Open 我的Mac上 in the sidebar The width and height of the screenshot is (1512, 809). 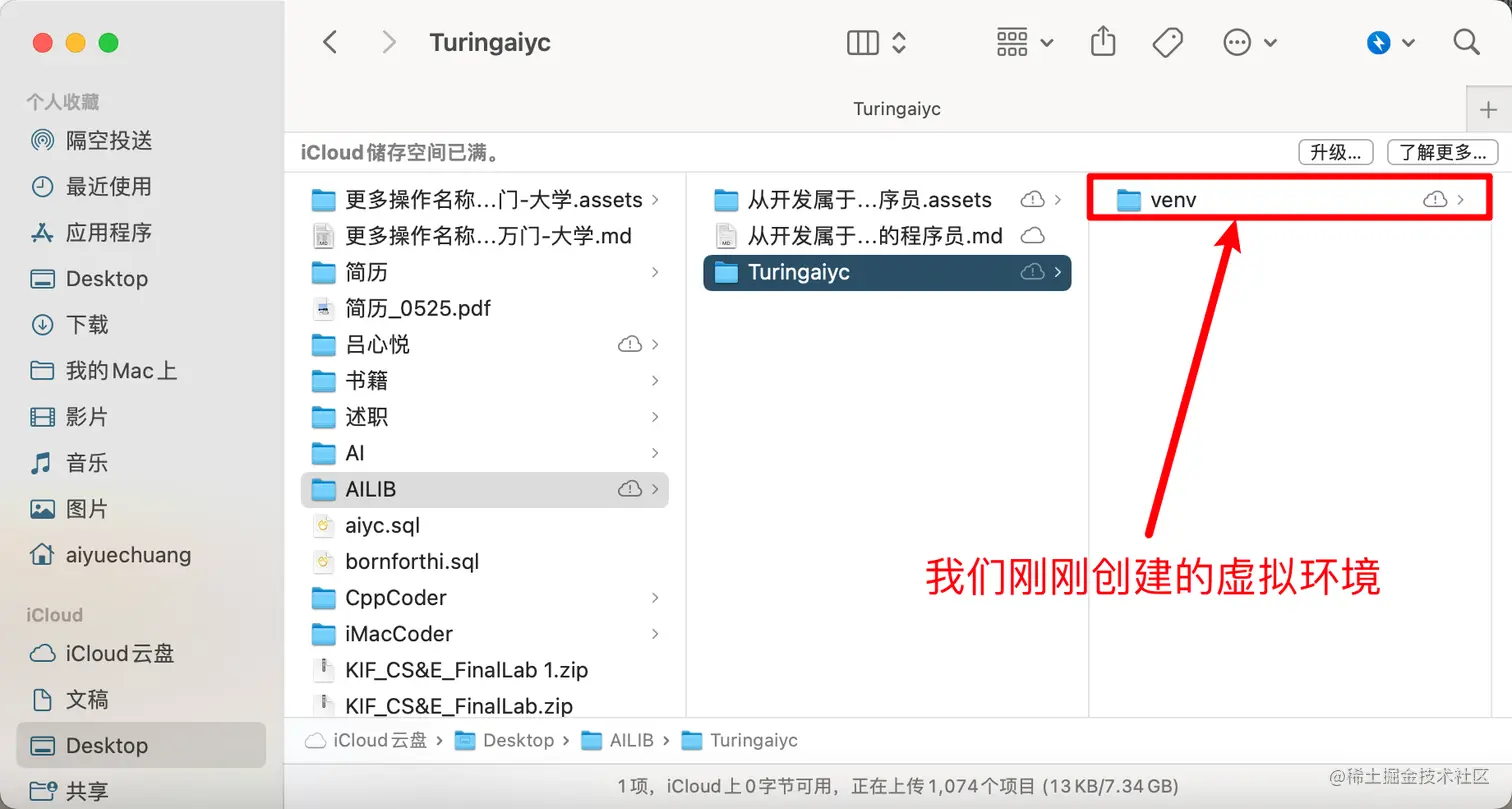point(141,370)
